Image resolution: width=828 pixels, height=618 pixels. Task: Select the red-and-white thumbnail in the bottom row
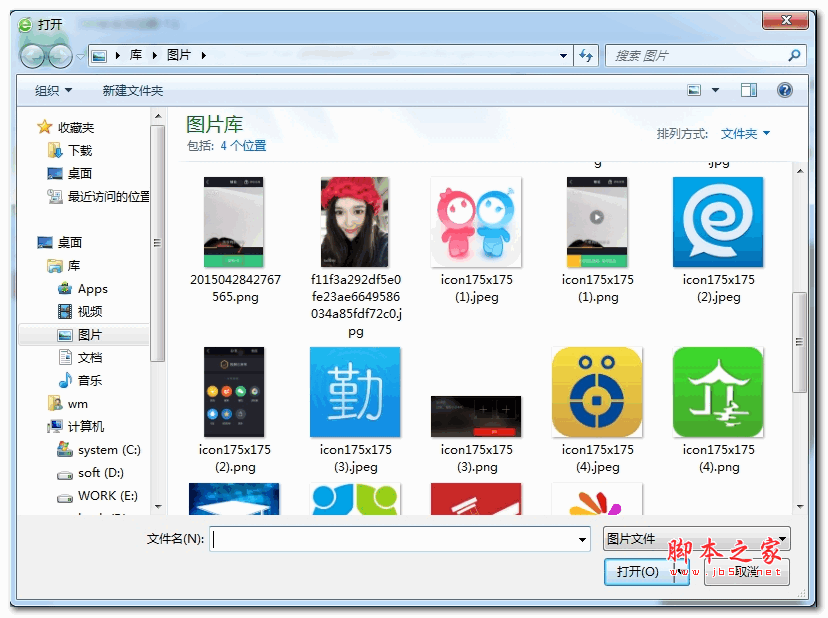[476, 498]
